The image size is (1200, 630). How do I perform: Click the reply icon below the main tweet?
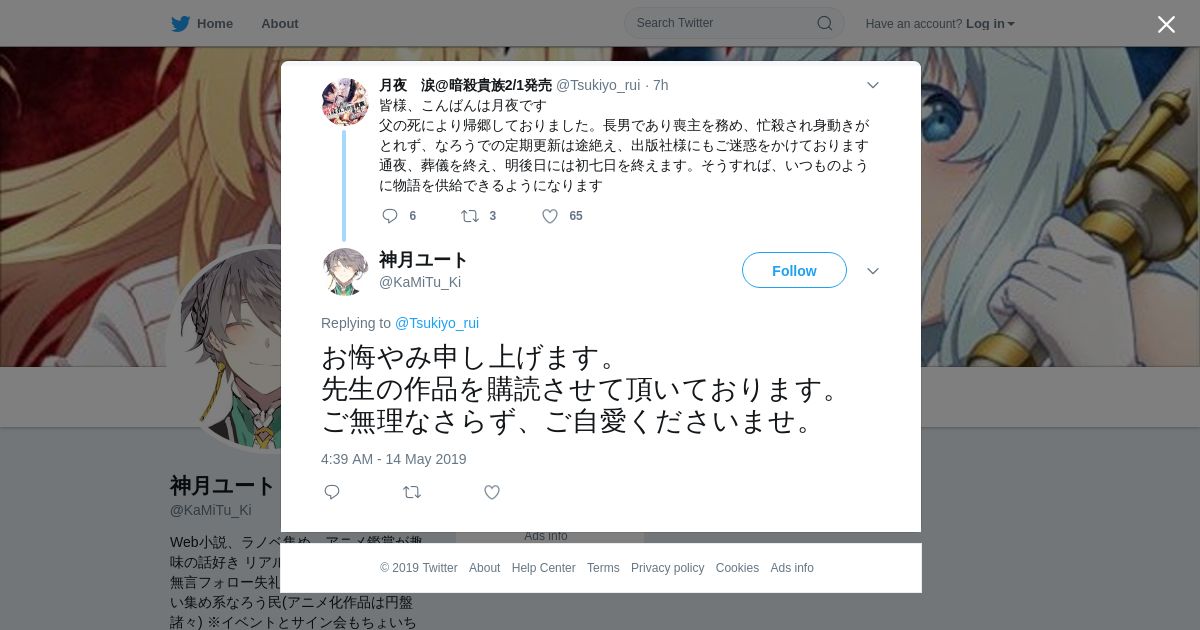332,492
